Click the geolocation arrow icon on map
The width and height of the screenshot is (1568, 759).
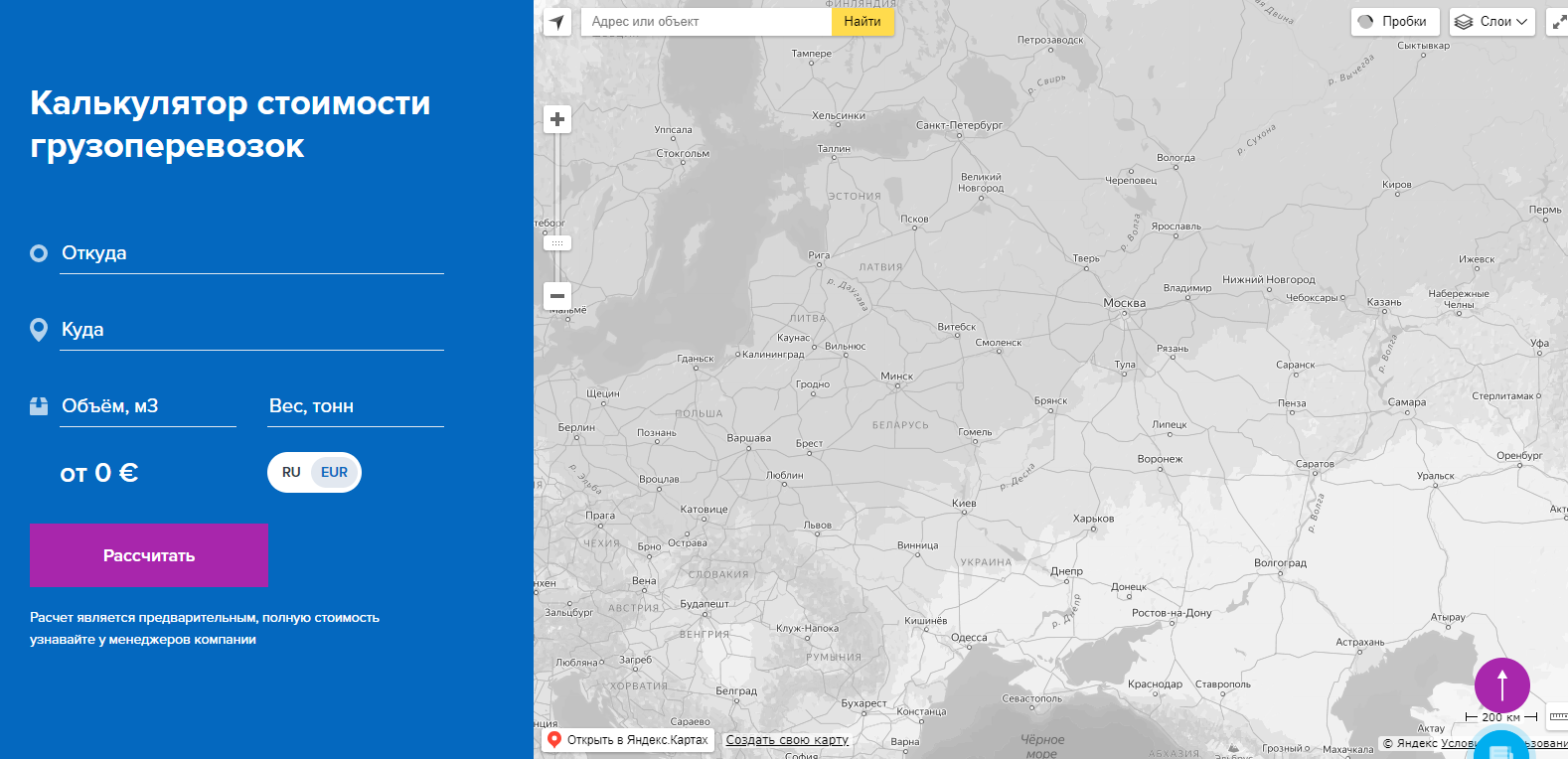[557, 22]
